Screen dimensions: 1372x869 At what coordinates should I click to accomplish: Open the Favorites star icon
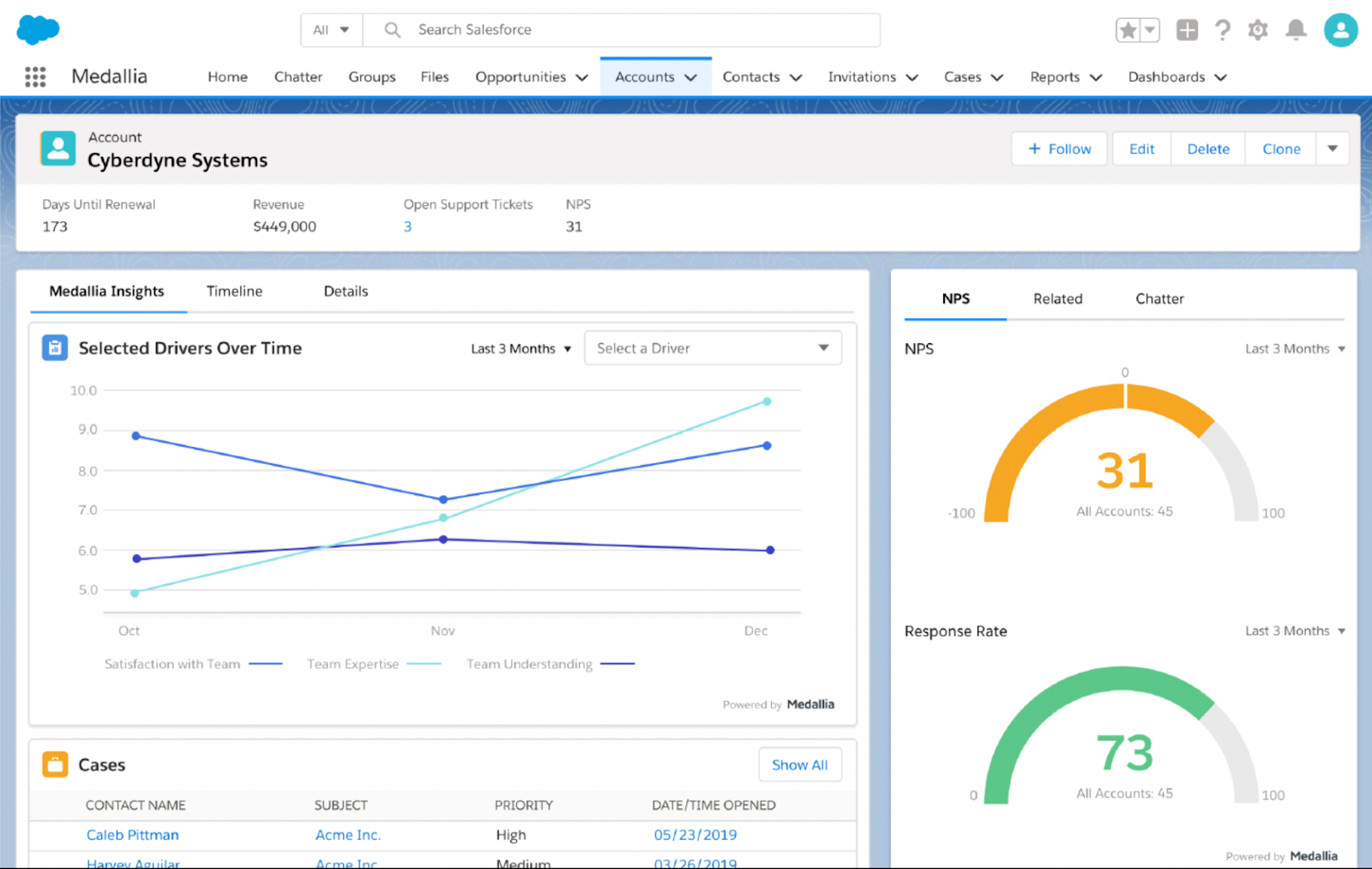coord(1128,31)
